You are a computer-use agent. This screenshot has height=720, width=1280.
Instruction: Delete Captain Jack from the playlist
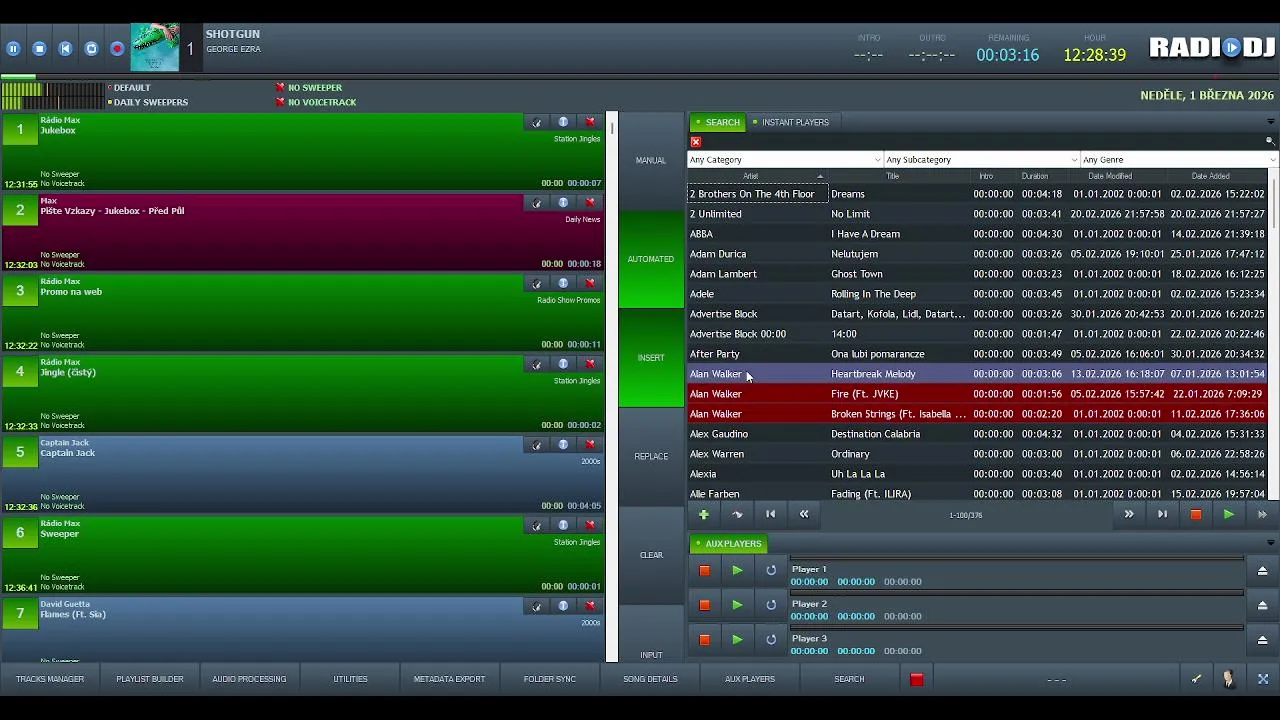[x=590, y=445]
